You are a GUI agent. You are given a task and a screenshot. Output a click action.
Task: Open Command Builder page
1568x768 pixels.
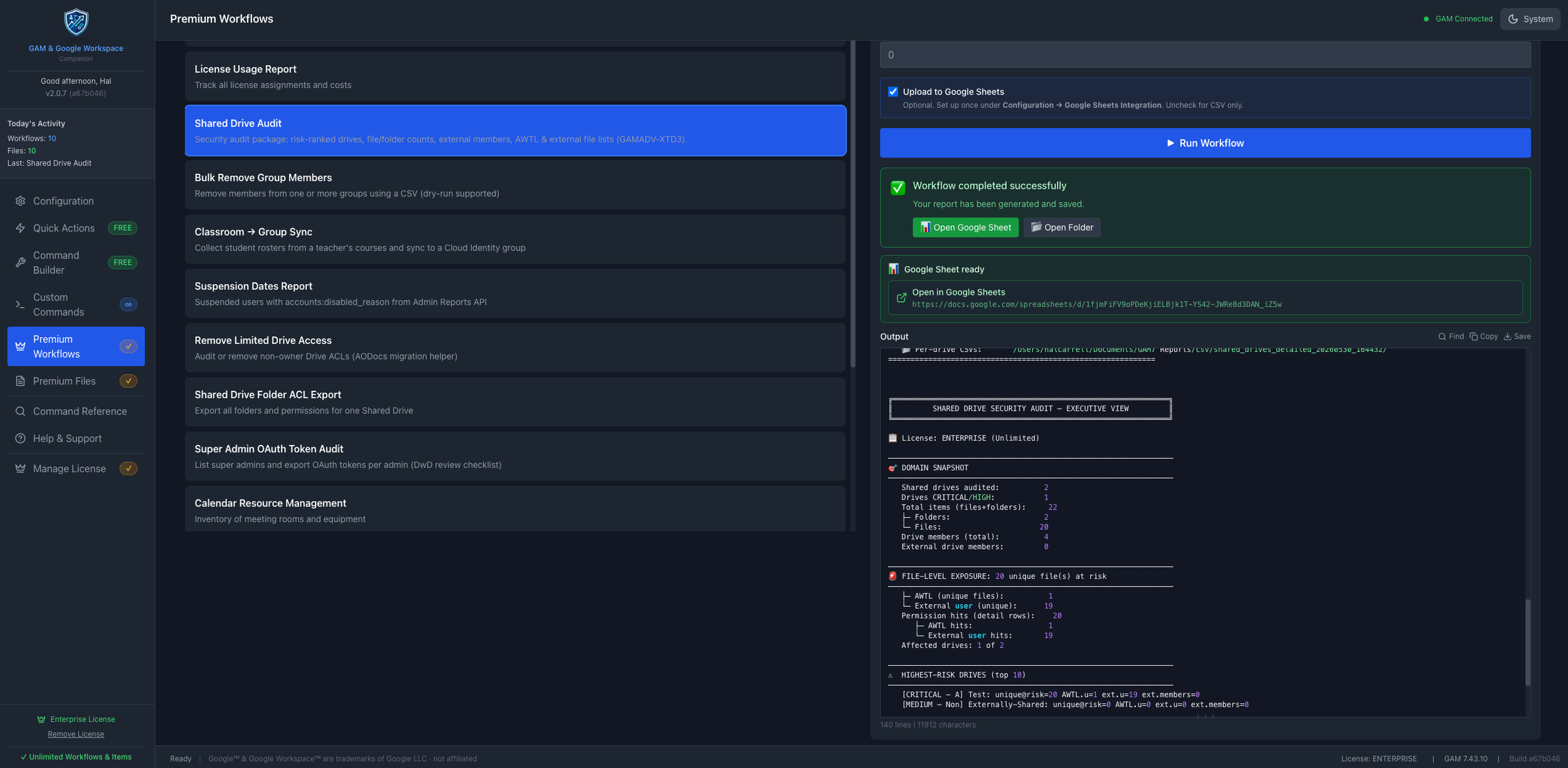pos(76,262)
